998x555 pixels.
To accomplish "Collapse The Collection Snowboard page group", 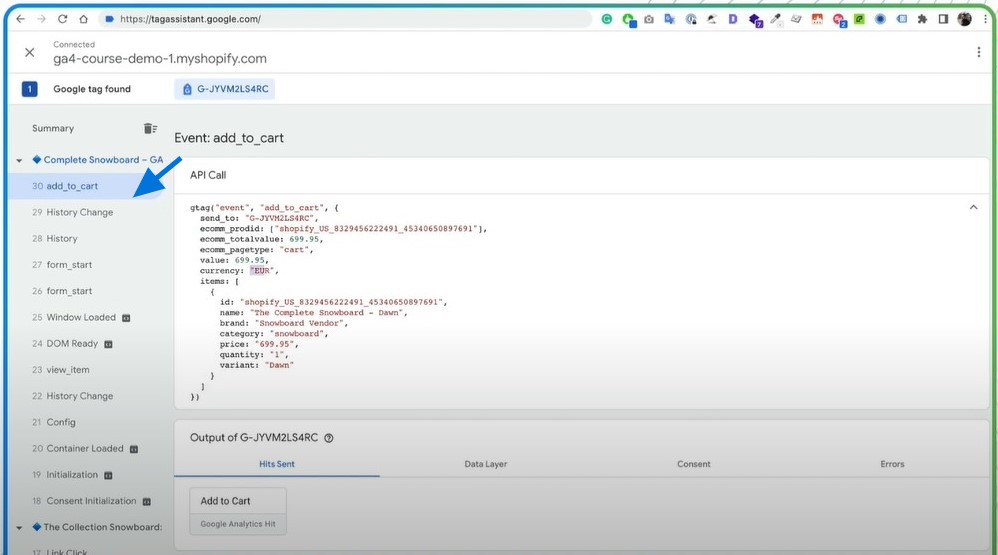I will click(19, 528).
